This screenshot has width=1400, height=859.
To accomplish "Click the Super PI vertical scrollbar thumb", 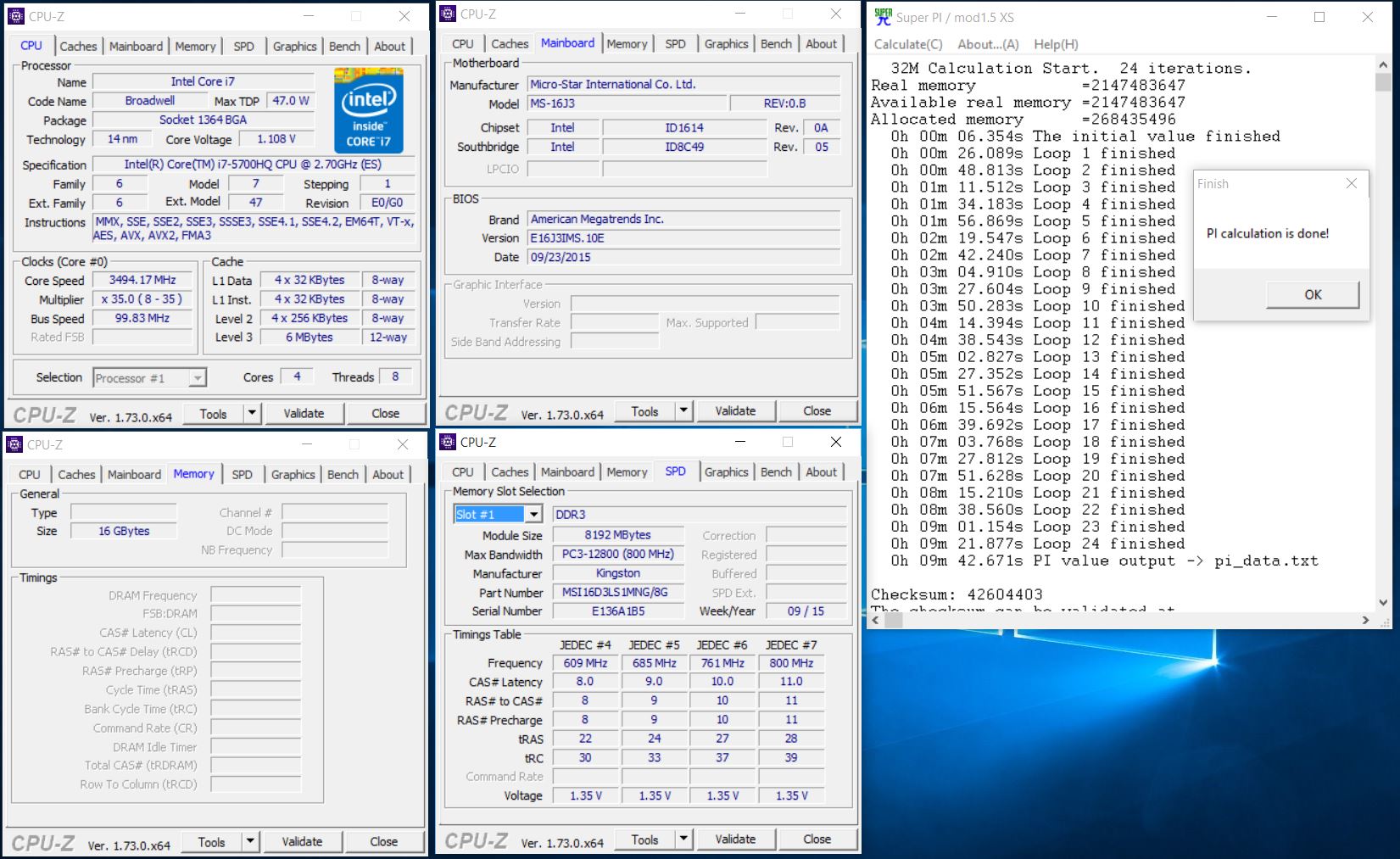I will point(1383,81).
